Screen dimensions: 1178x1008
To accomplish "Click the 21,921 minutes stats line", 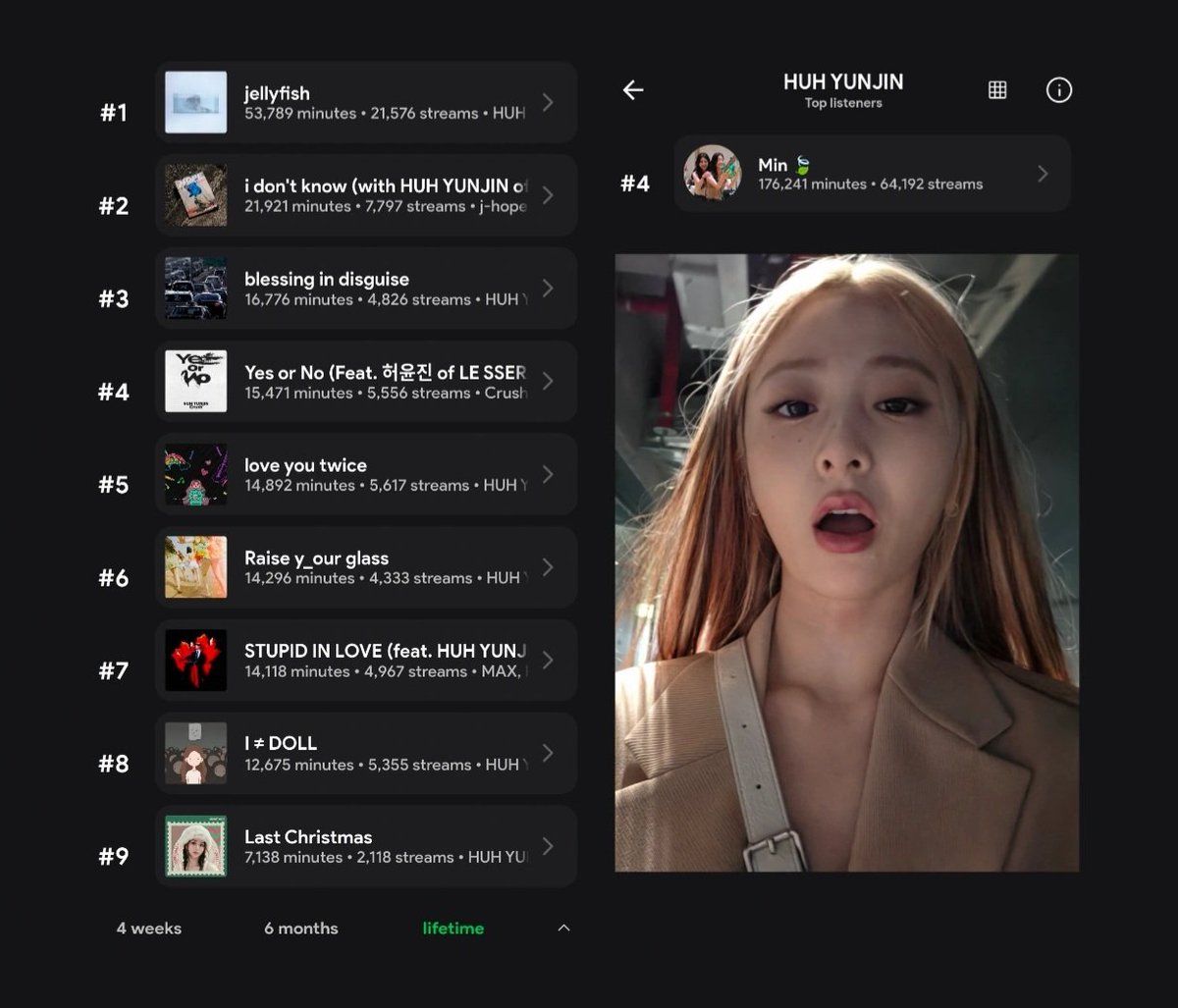I will pyautogui.click(x=386, y=206).
